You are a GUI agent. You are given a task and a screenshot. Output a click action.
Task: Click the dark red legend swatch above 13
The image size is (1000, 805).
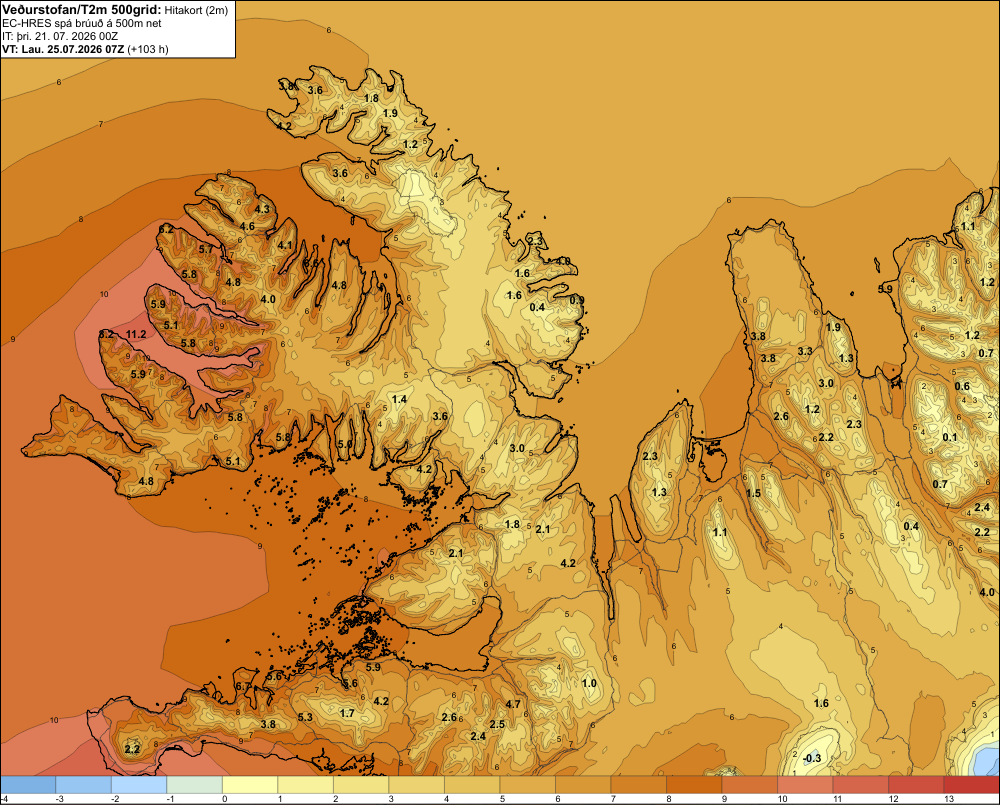971,785
